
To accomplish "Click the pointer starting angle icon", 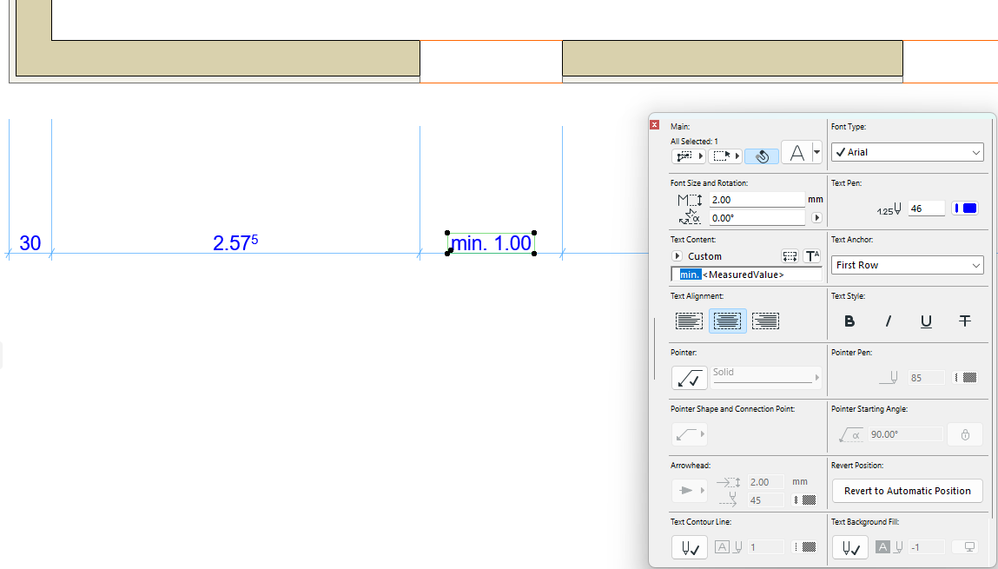I will [851, 435].
